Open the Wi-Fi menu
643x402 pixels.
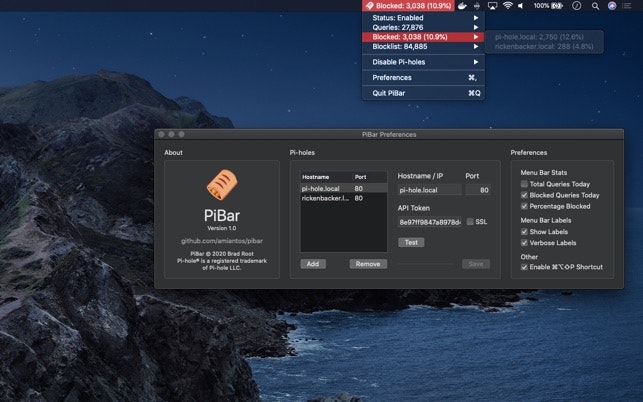click(x=508, y=6)
